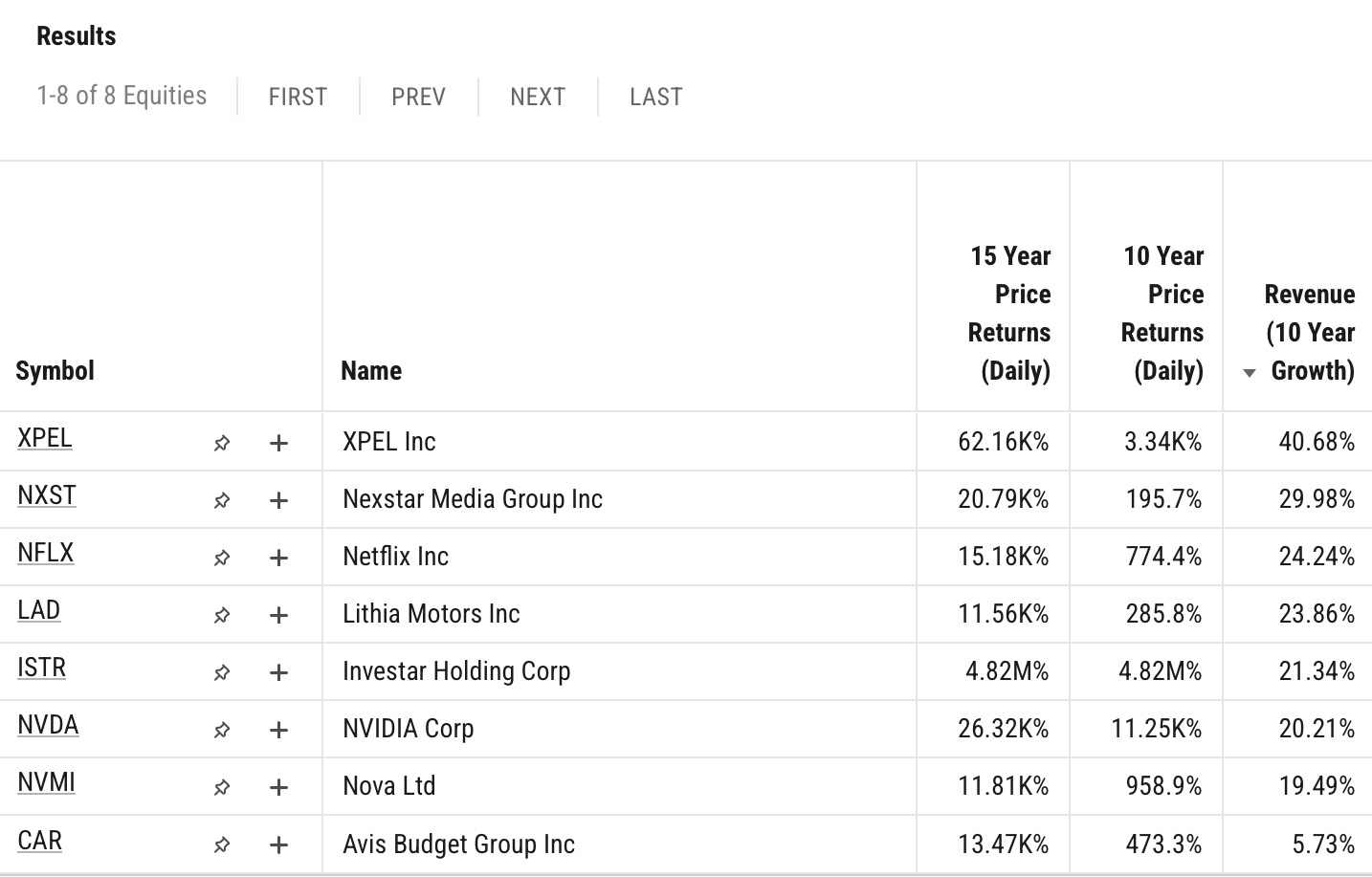
Task: Pin the XPEL row
Action: (222, 443)
